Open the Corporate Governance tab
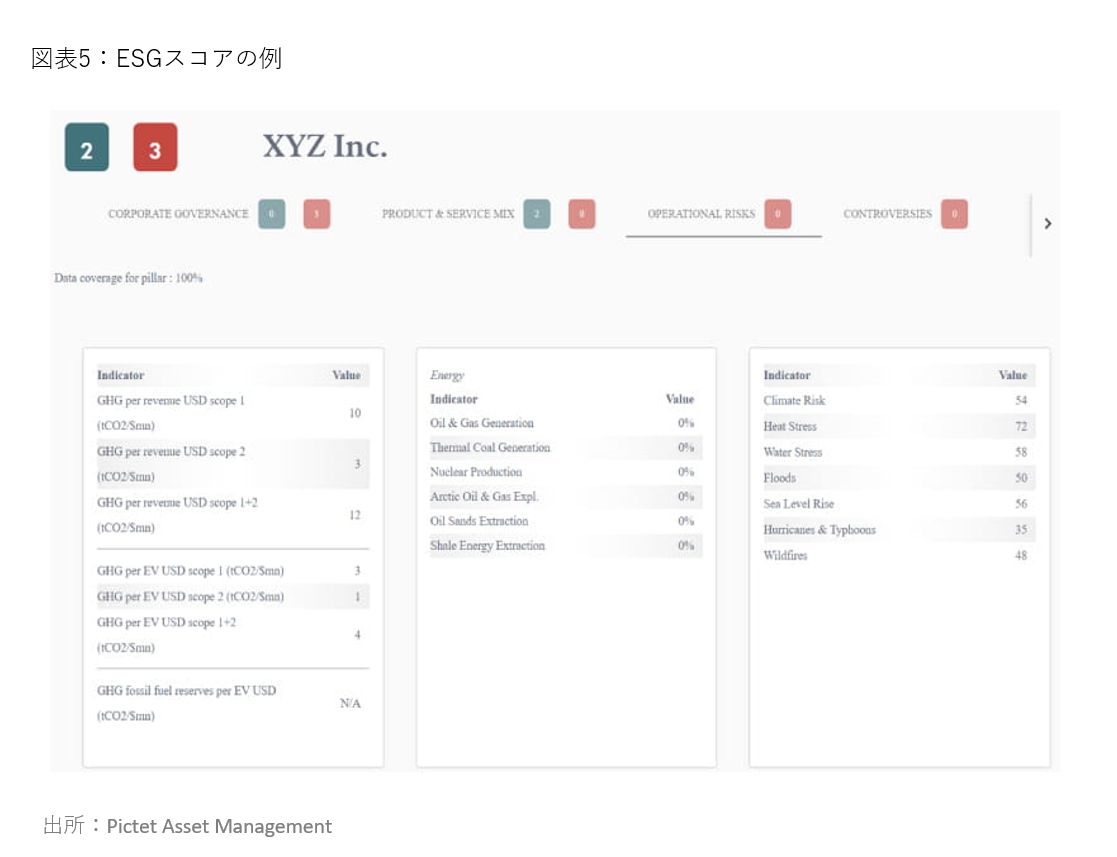 178,214
